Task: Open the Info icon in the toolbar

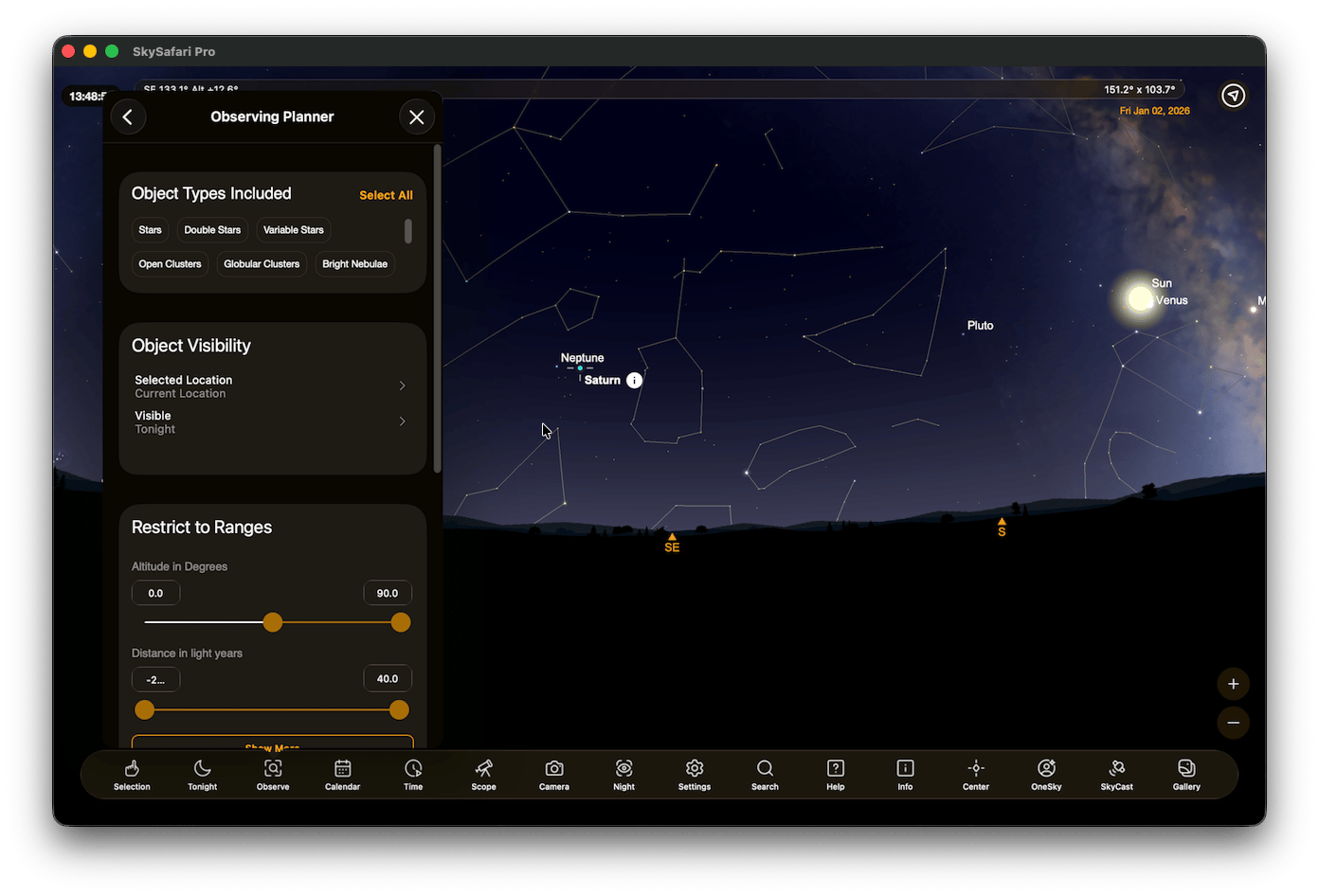Action: (906, 775)
